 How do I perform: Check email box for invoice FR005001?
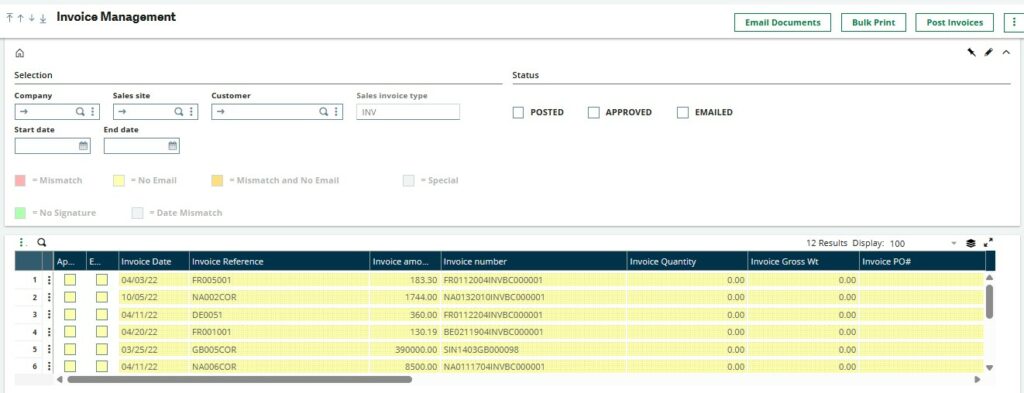click(x=102, y=279)
